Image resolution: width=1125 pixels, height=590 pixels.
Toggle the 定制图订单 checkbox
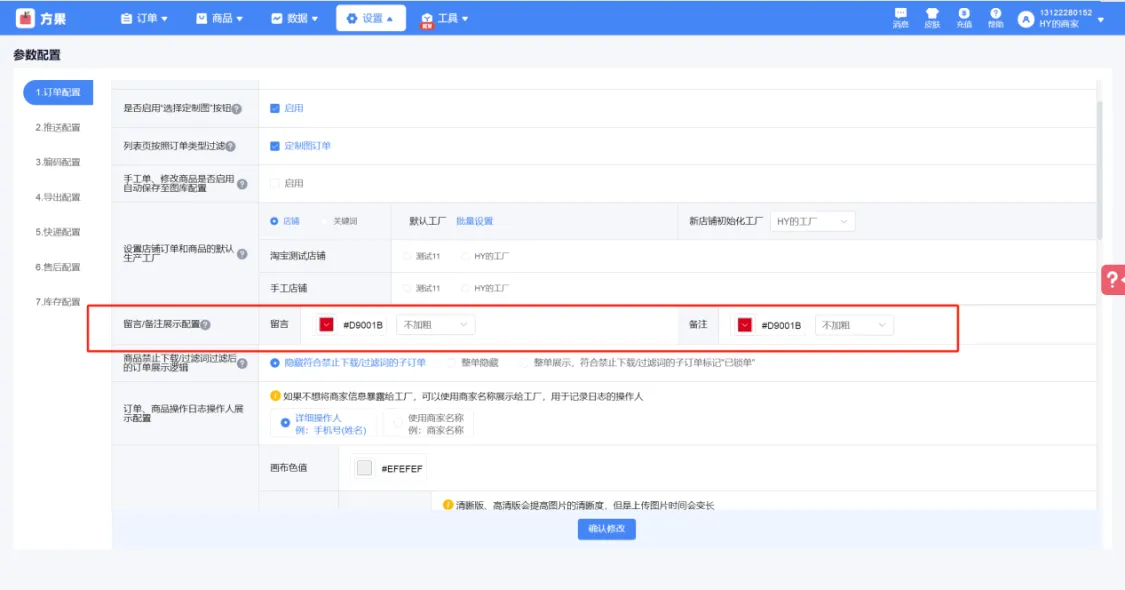tap(275, 145)
